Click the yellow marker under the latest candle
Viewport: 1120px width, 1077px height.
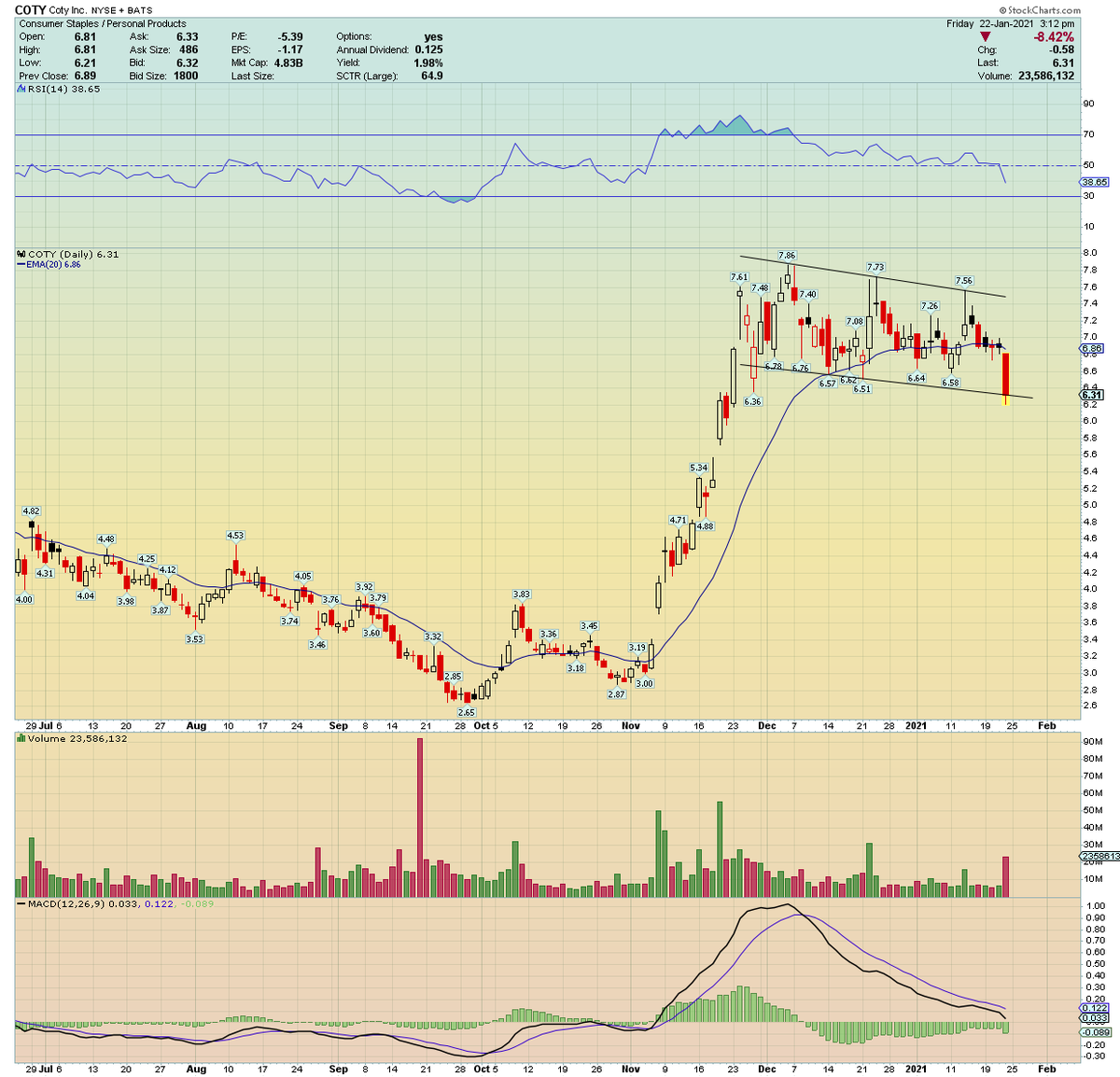click(1006, 402)
